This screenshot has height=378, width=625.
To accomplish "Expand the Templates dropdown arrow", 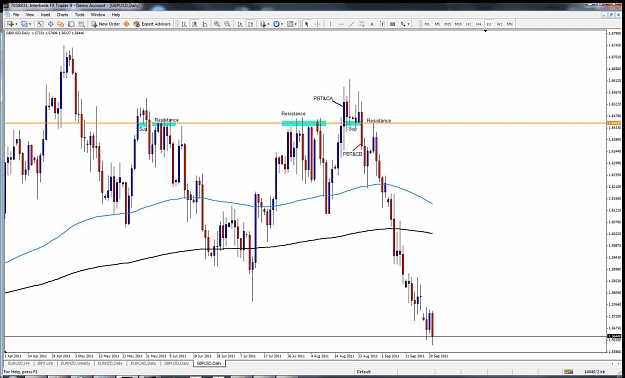I will tap(296, 24).
